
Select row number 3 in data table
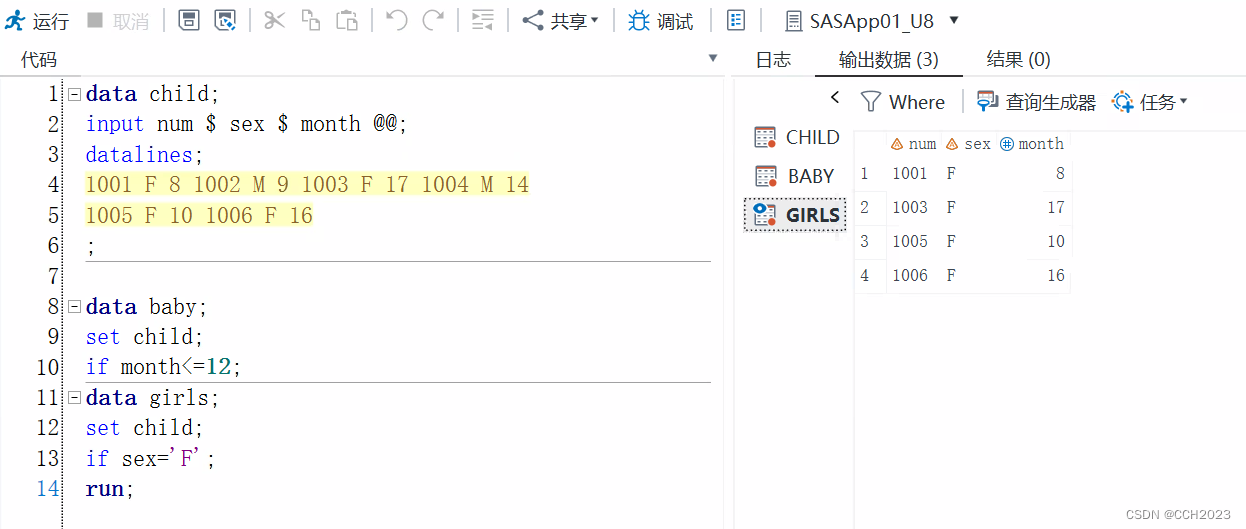864,242
